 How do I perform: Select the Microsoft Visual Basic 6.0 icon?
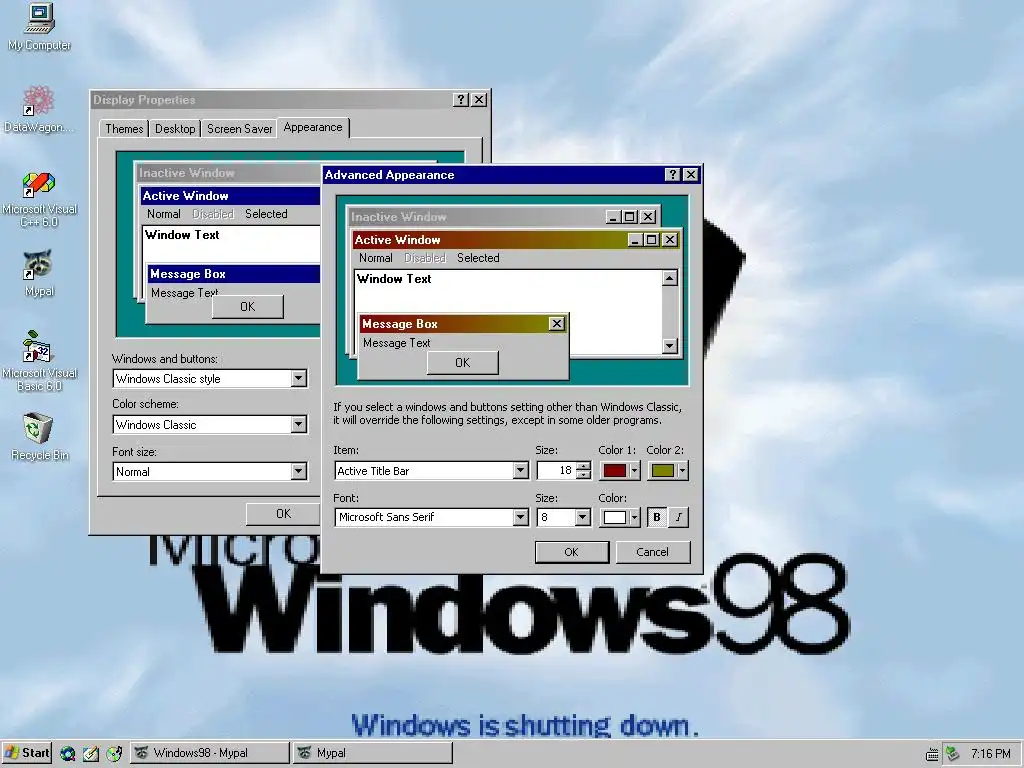[39, 361]
